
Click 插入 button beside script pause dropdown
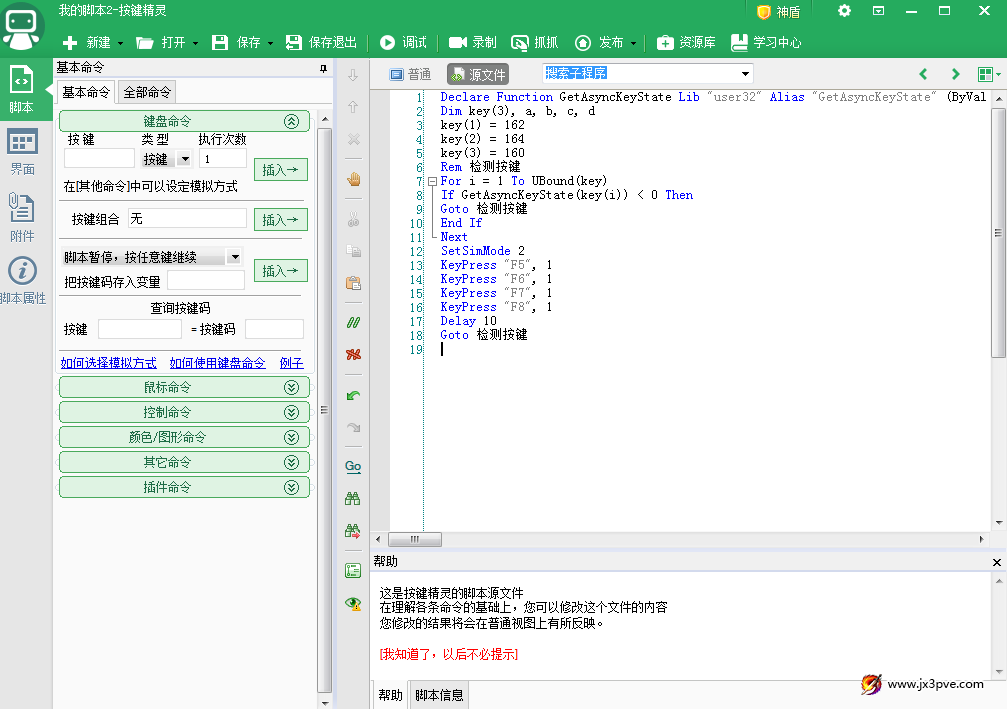(x=281, y=271)
